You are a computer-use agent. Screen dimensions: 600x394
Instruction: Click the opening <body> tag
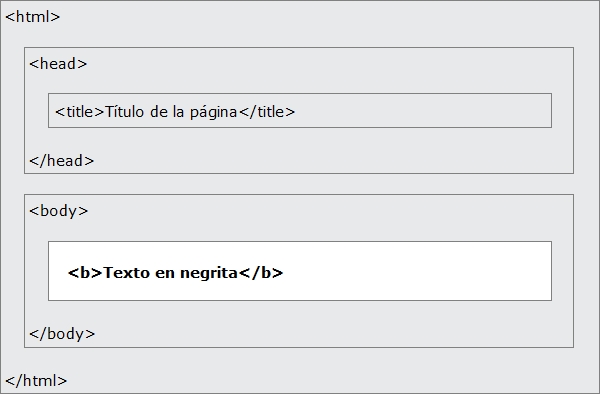[59, 211]
